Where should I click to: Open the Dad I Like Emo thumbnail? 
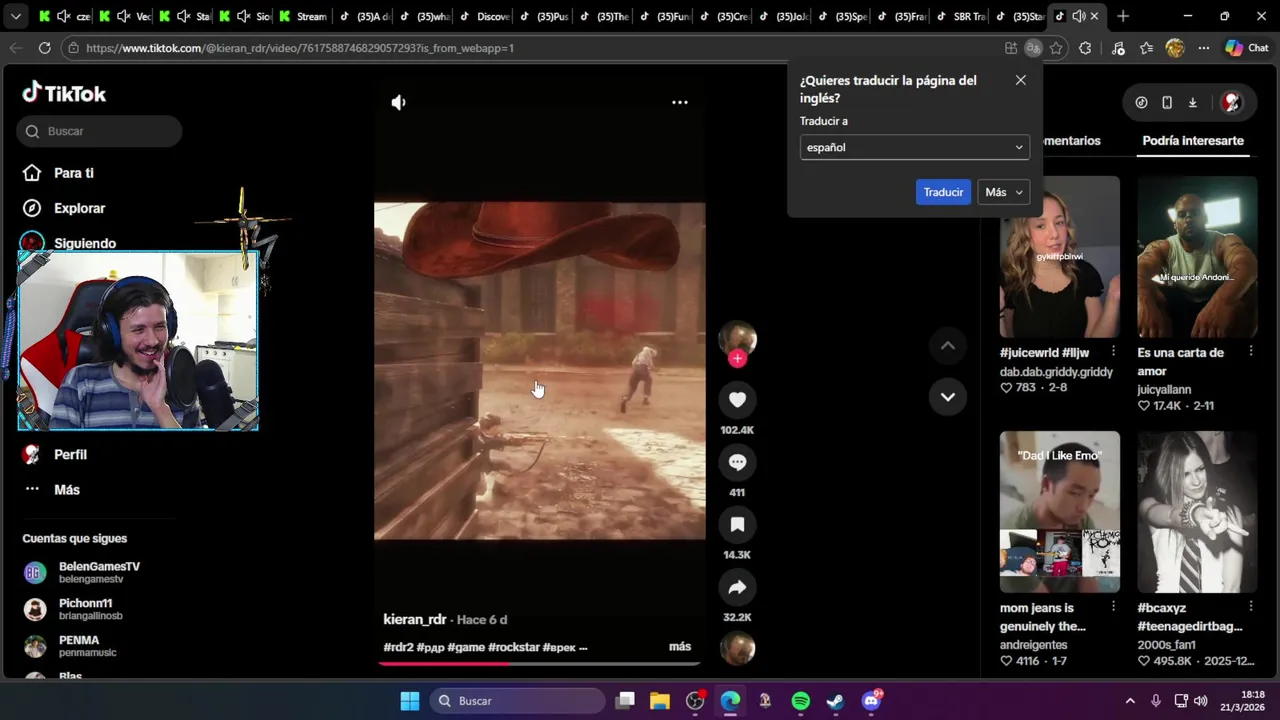coord(1059,512)
